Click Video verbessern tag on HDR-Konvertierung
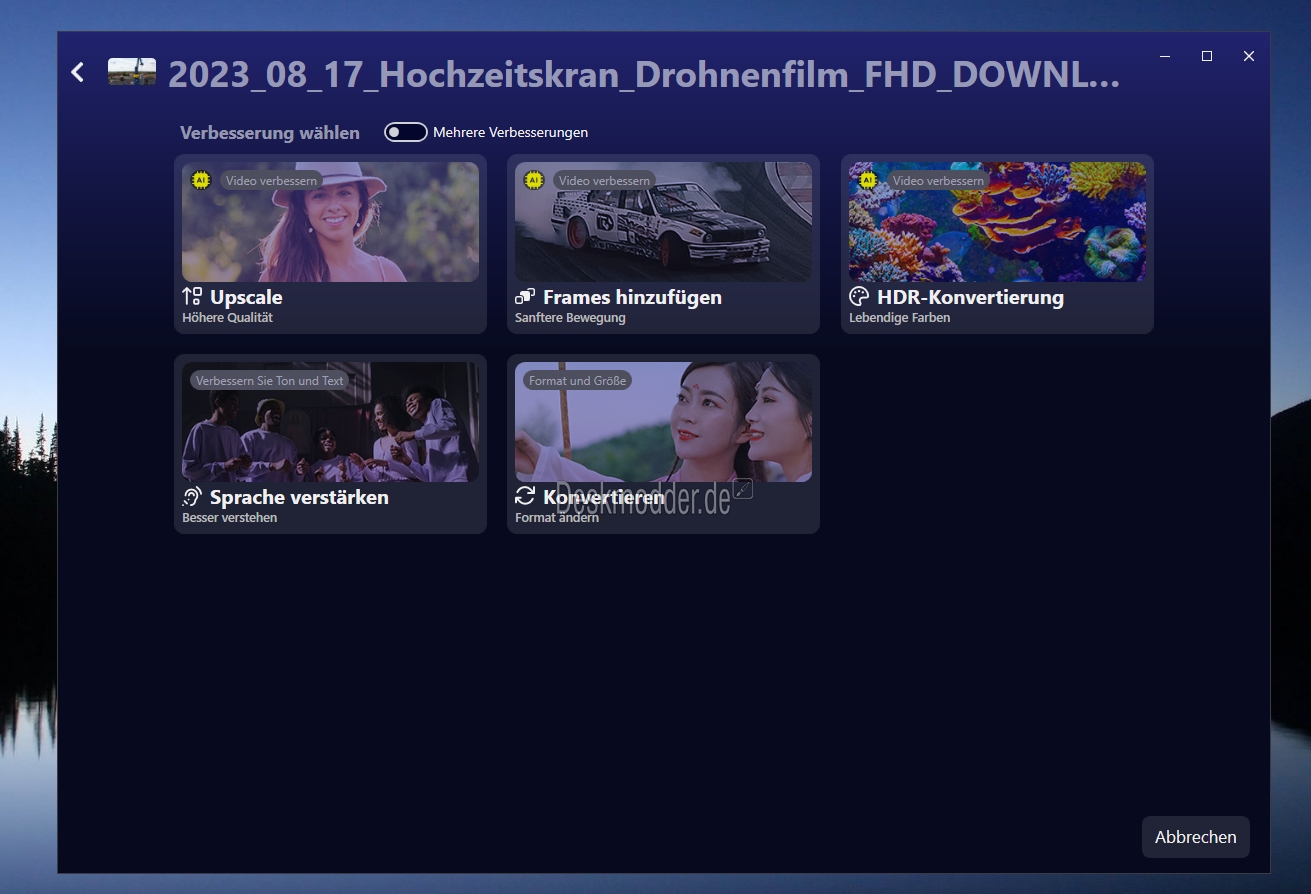 938,181
